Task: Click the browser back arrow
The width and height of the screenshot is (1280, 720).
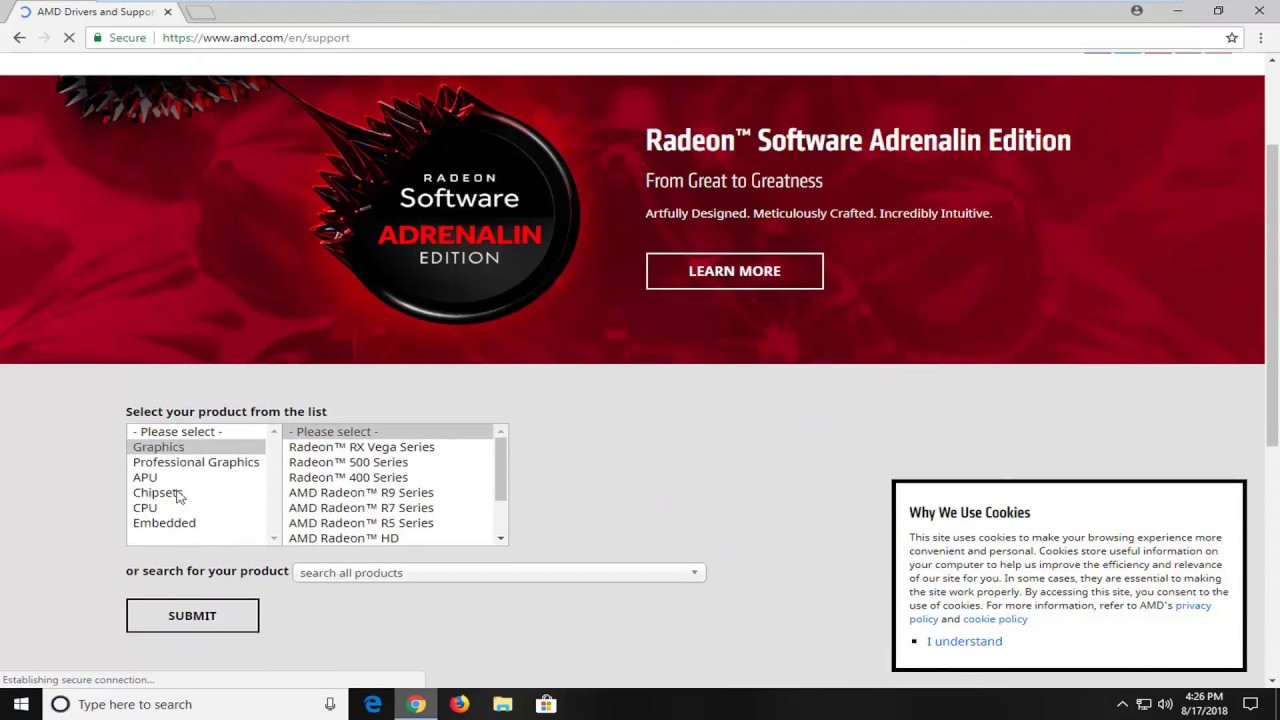Action: (x=20, y=38)
